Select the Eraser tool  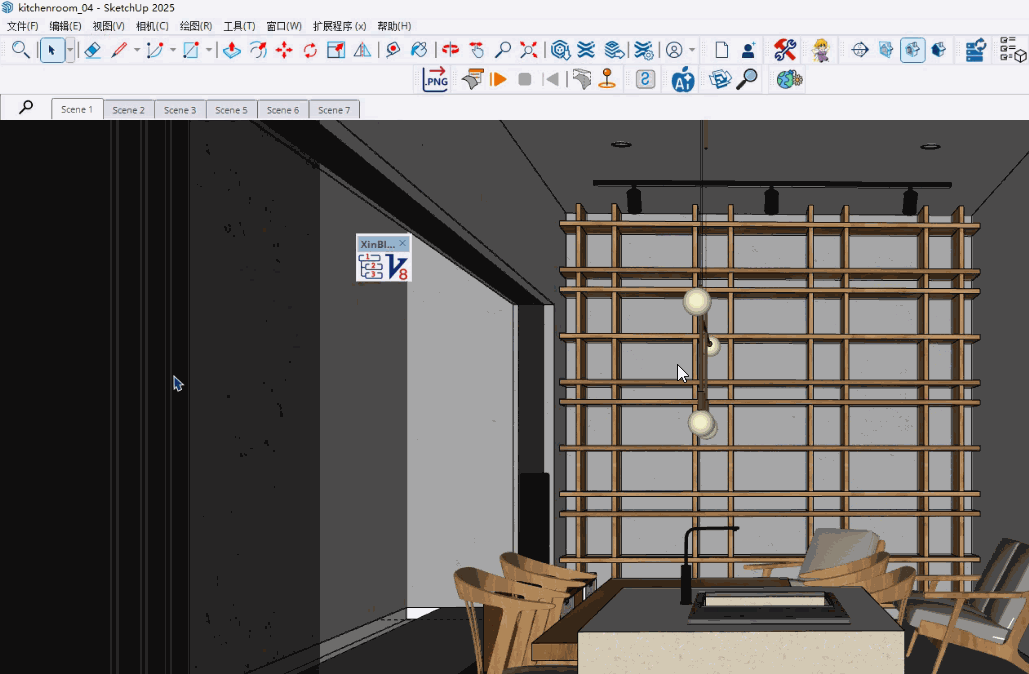[x=93, y=50]
